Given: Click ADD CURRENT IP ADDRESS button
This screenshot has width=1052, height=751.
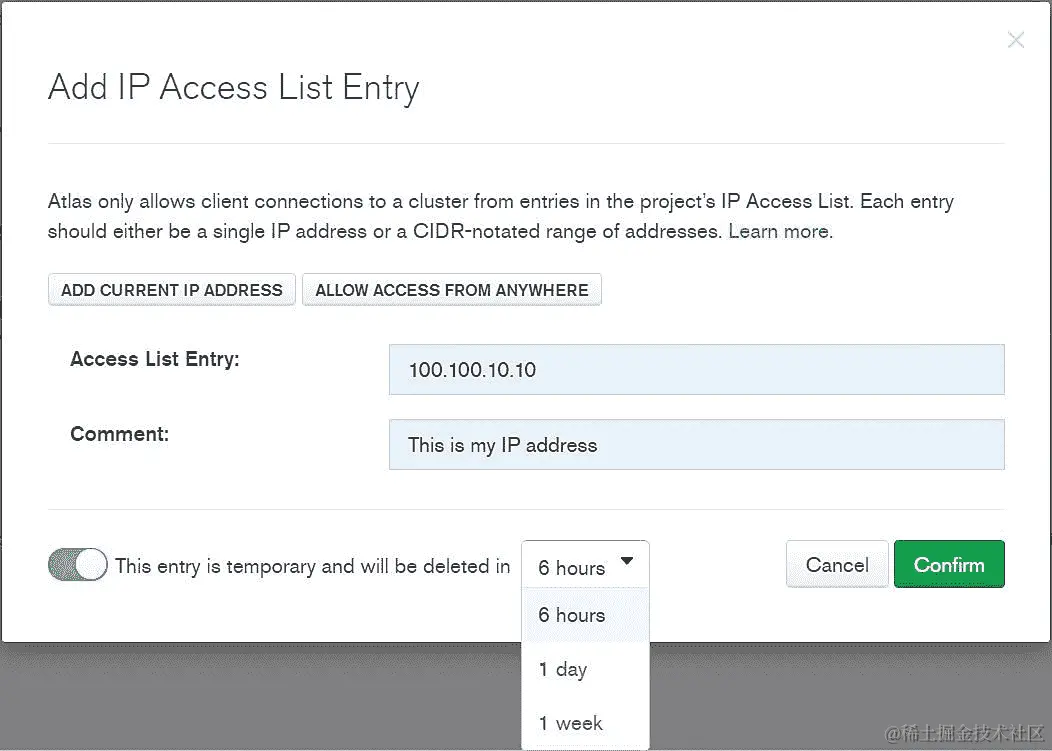Looking at the screenshot, I should [172, 290].
